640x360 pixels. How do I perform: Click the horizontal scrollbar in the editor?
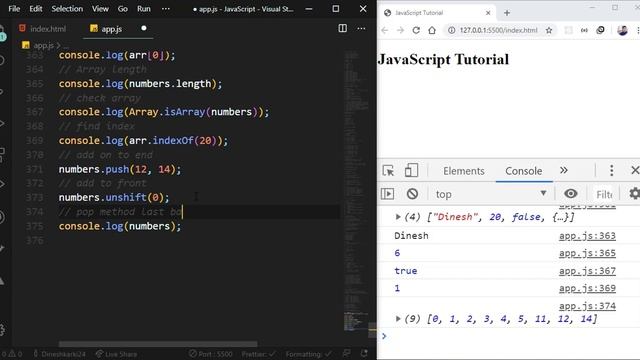[x=158, y=344]
